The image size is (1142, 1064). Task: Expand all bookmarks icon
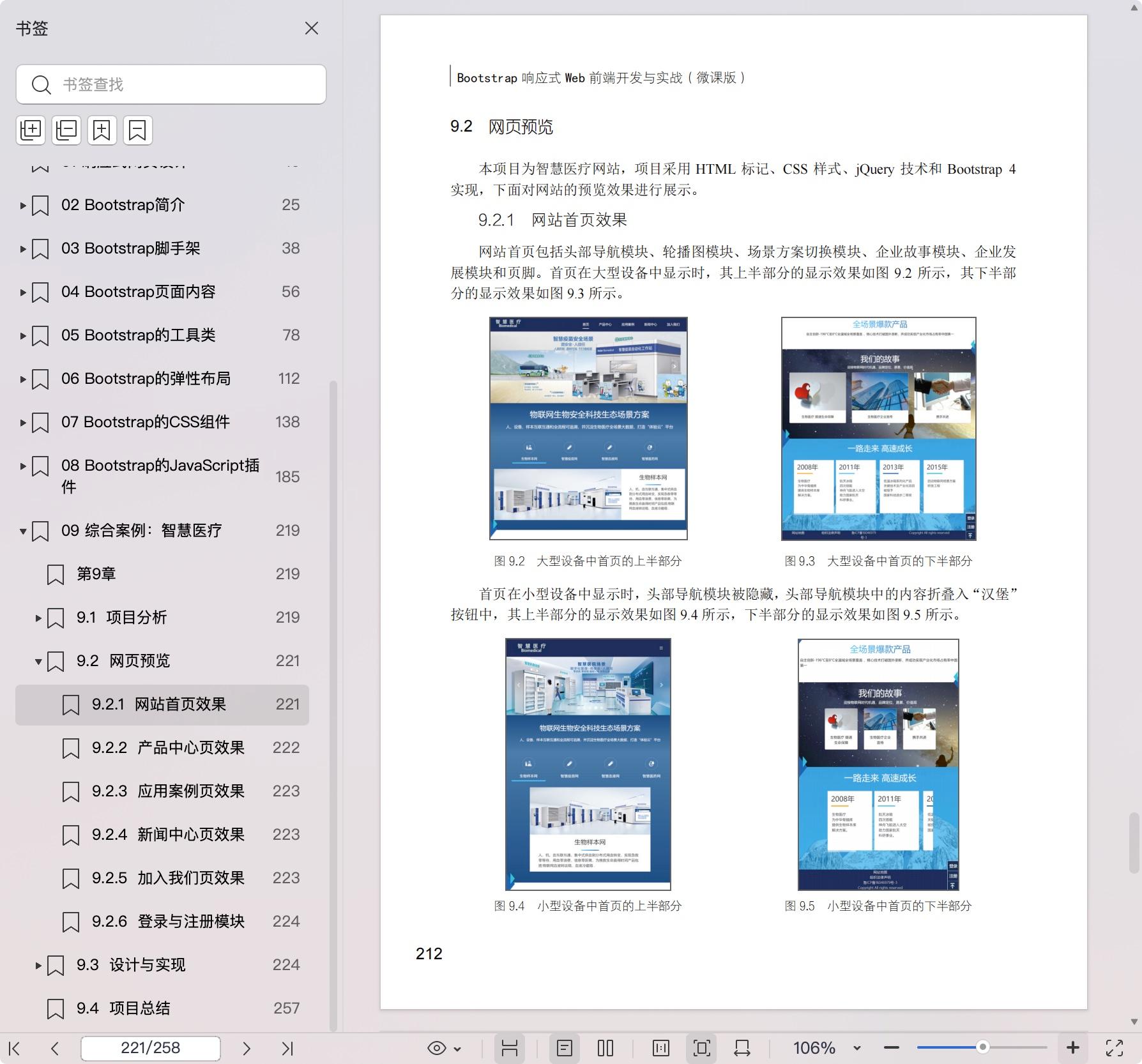(x=31, y=130)
